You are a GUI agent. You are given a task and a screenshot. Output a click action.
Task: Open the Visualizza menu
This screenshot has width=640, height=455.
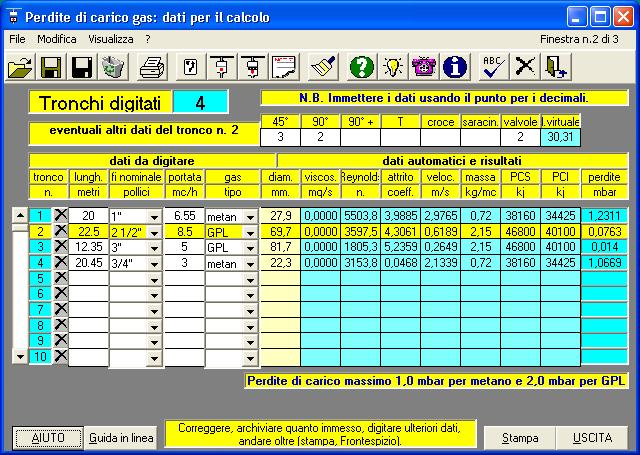tap(110, 38)
